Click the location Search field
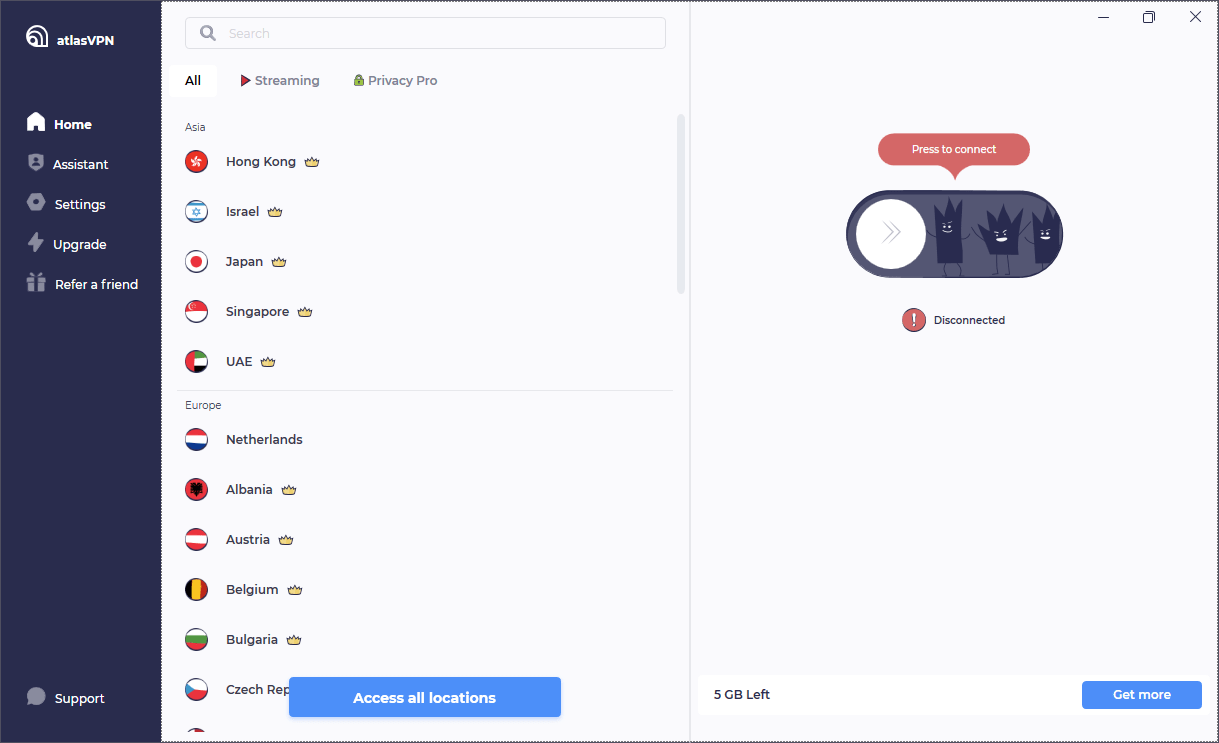Viewport: 1219px width, 743px height. coord(425,33)
